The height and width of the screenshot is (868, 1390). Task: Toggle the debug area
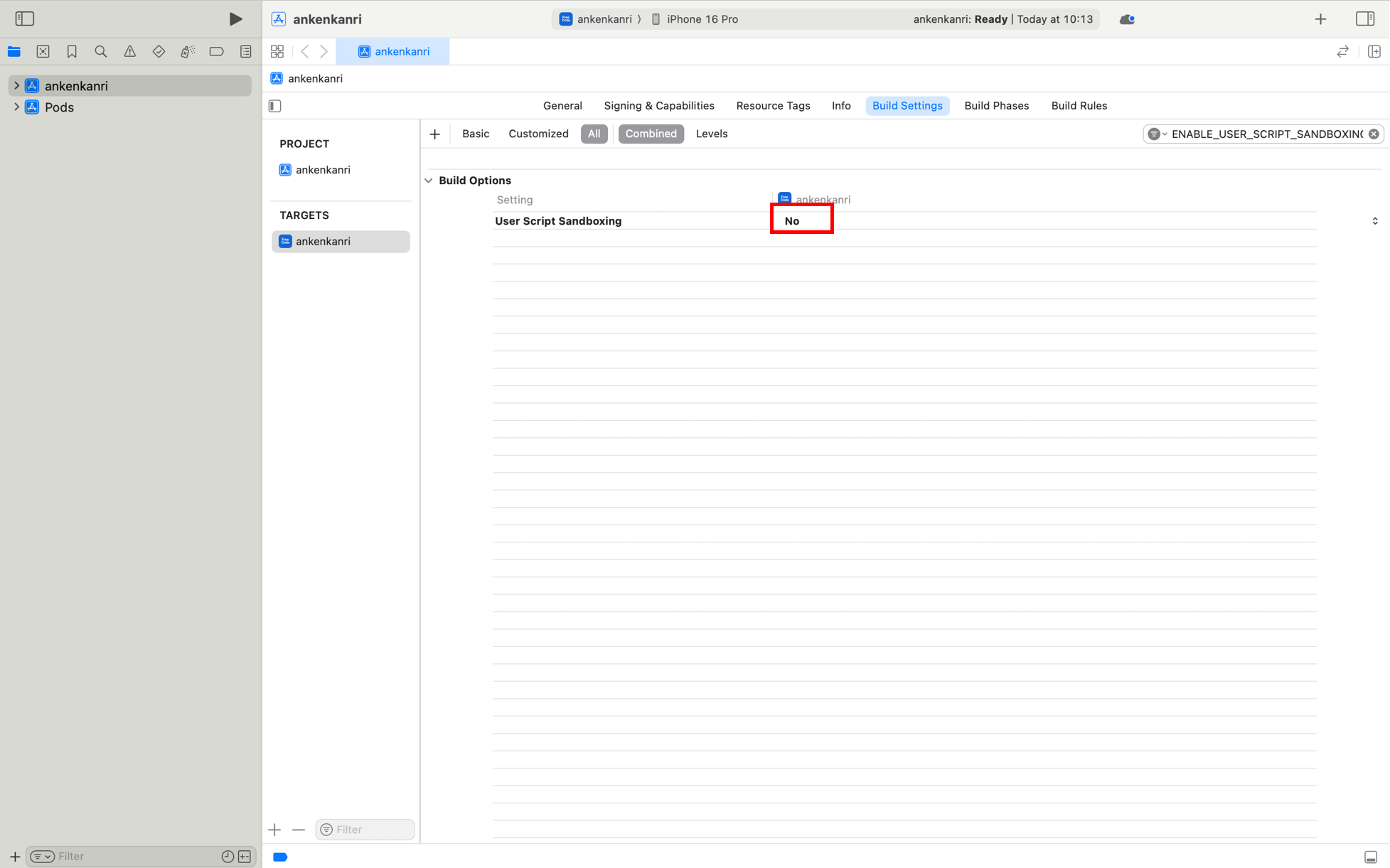1371,857
